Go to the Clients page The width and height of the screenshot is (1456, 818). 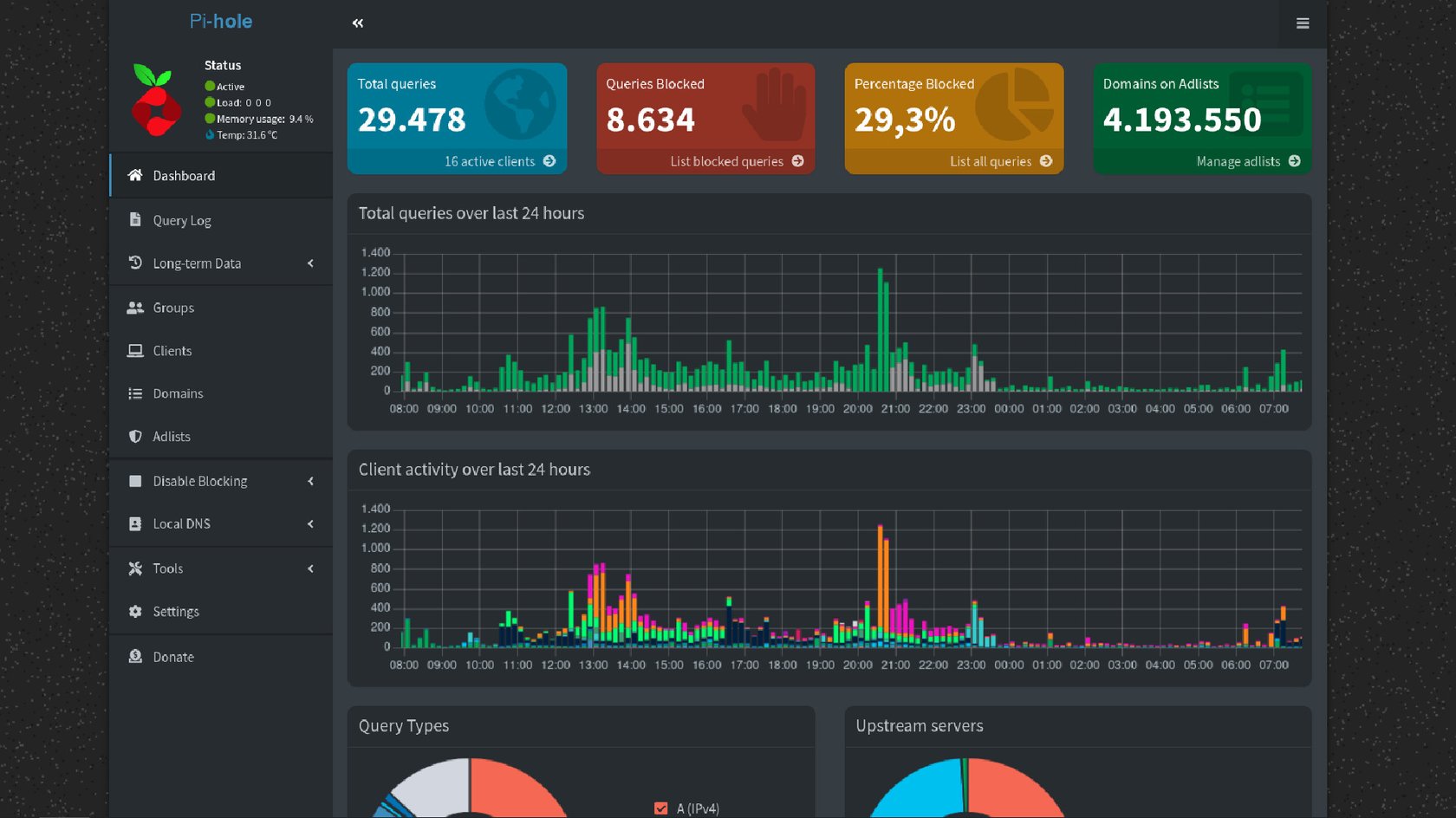[x=221, y=351]
